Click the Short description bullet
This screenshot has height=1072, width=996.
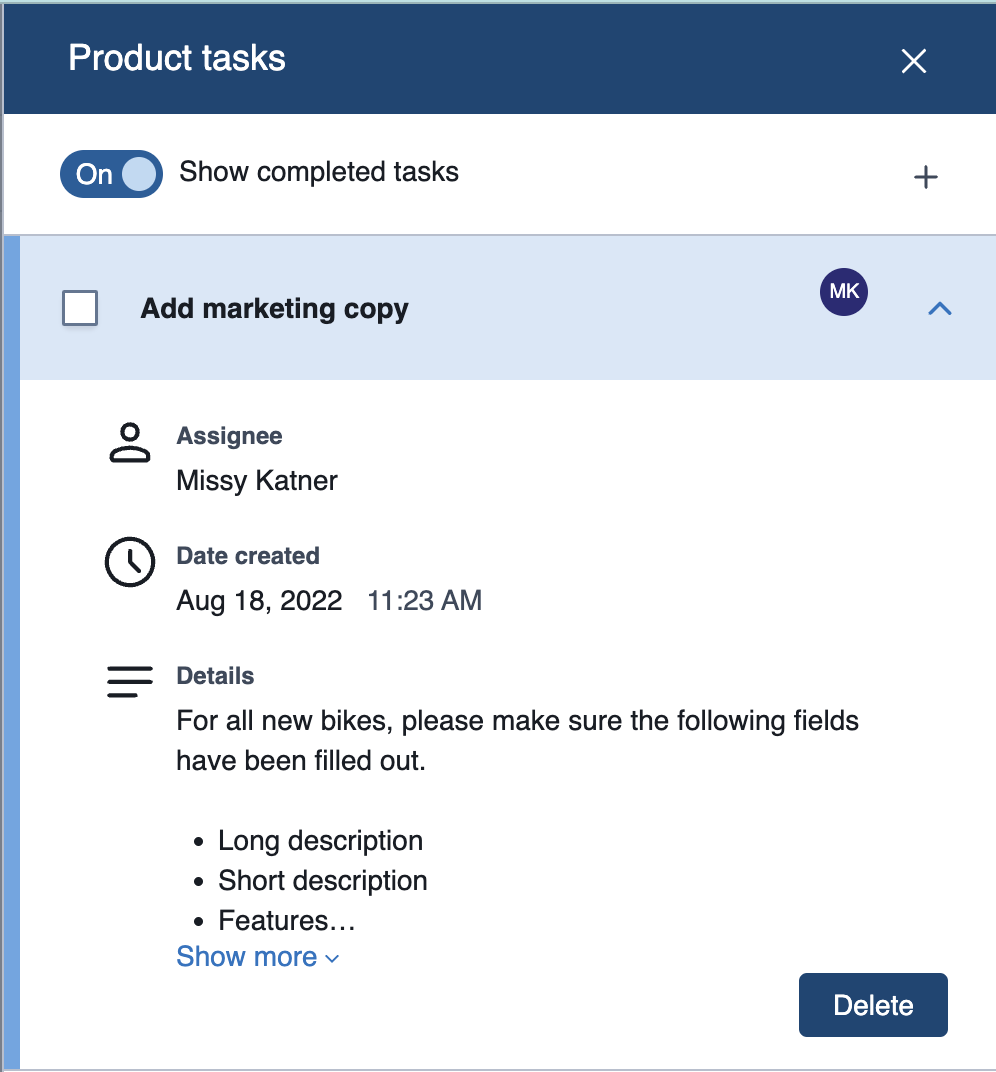[x=323, y=881]
